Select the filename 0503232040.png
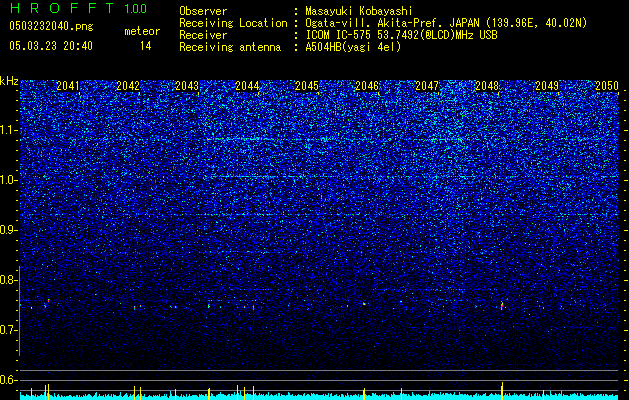Screen dimensions: 629x400 coord(51,26)
